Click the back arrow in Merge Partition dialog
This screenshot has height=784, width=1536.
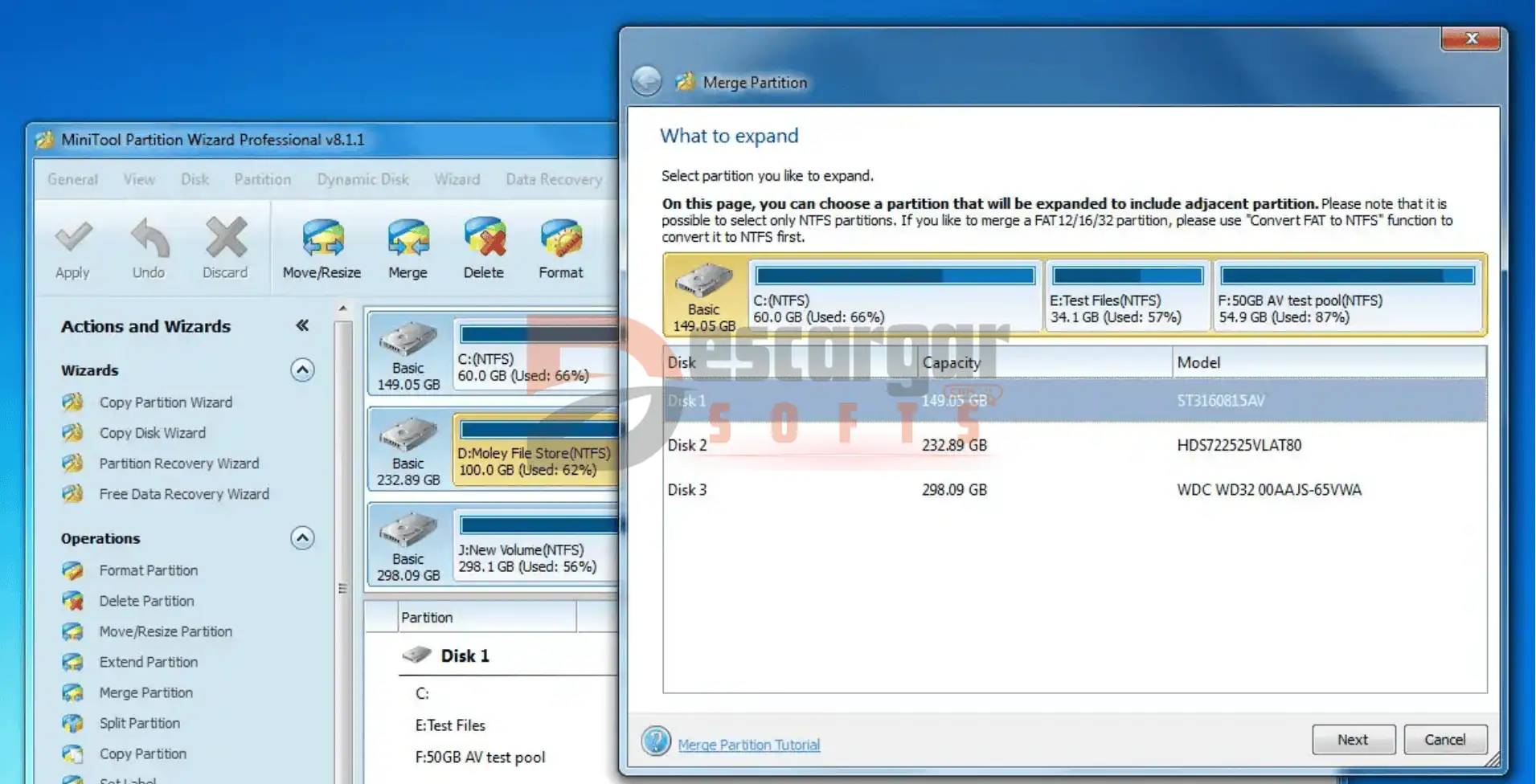coord(646,81)
